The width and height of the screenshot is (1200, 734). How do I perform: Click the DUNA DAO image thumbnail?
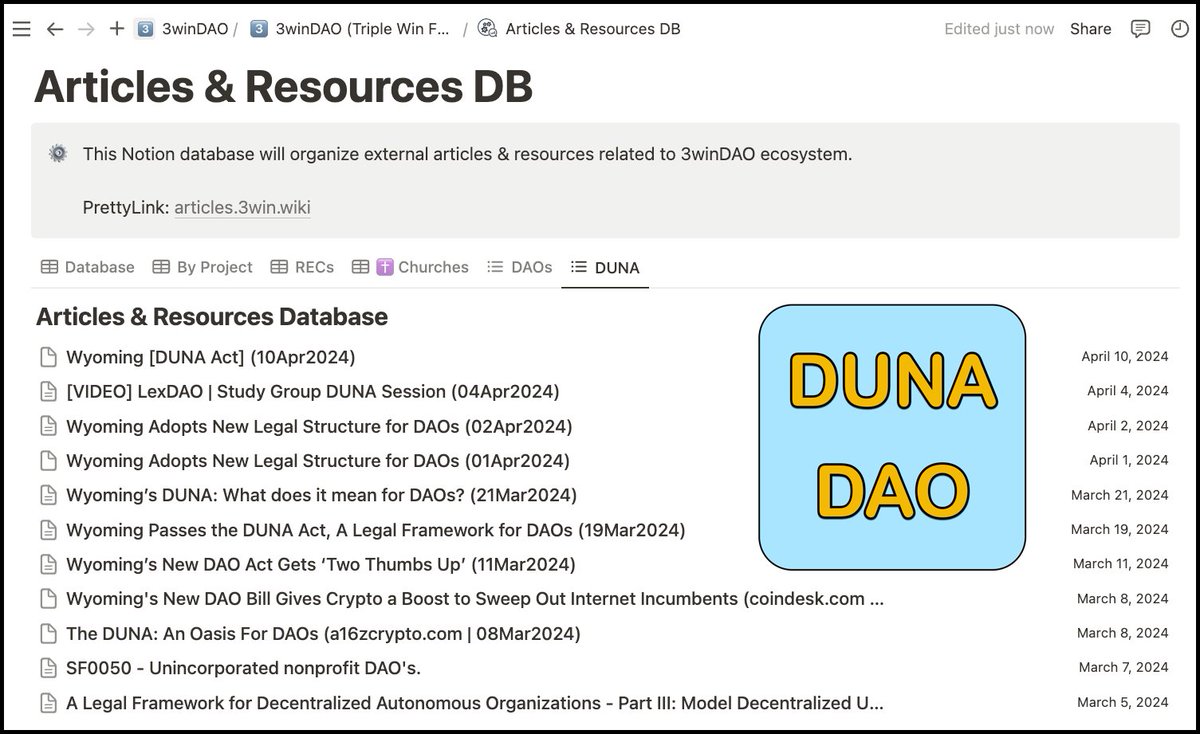[x=892, y=436]
